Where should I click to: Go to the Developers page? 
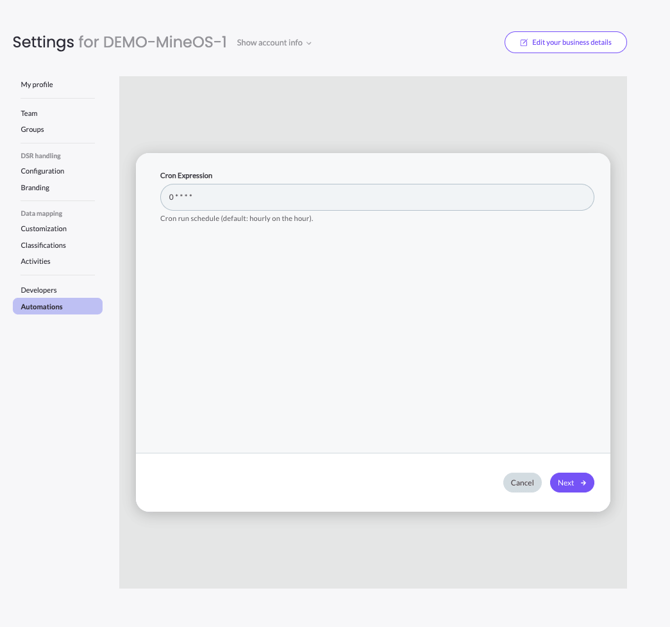[39, 290]
